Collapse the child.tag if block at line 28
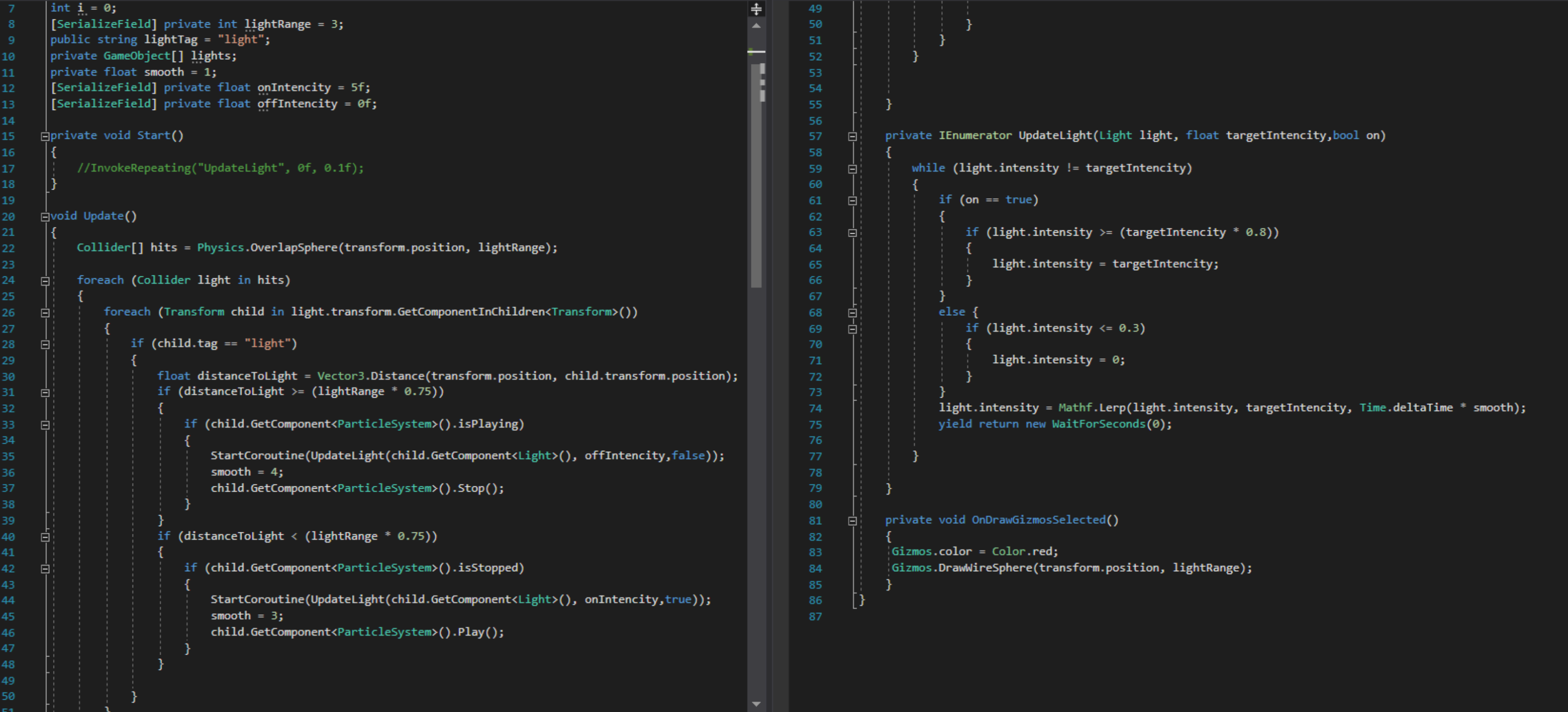The height and width of the screenshot is (712, 1568). (x=45, y=345)
